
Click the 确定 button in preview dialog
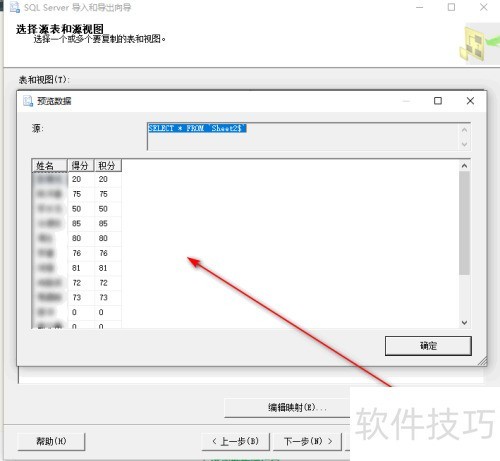pyautogui.click(x=428, y=346)
